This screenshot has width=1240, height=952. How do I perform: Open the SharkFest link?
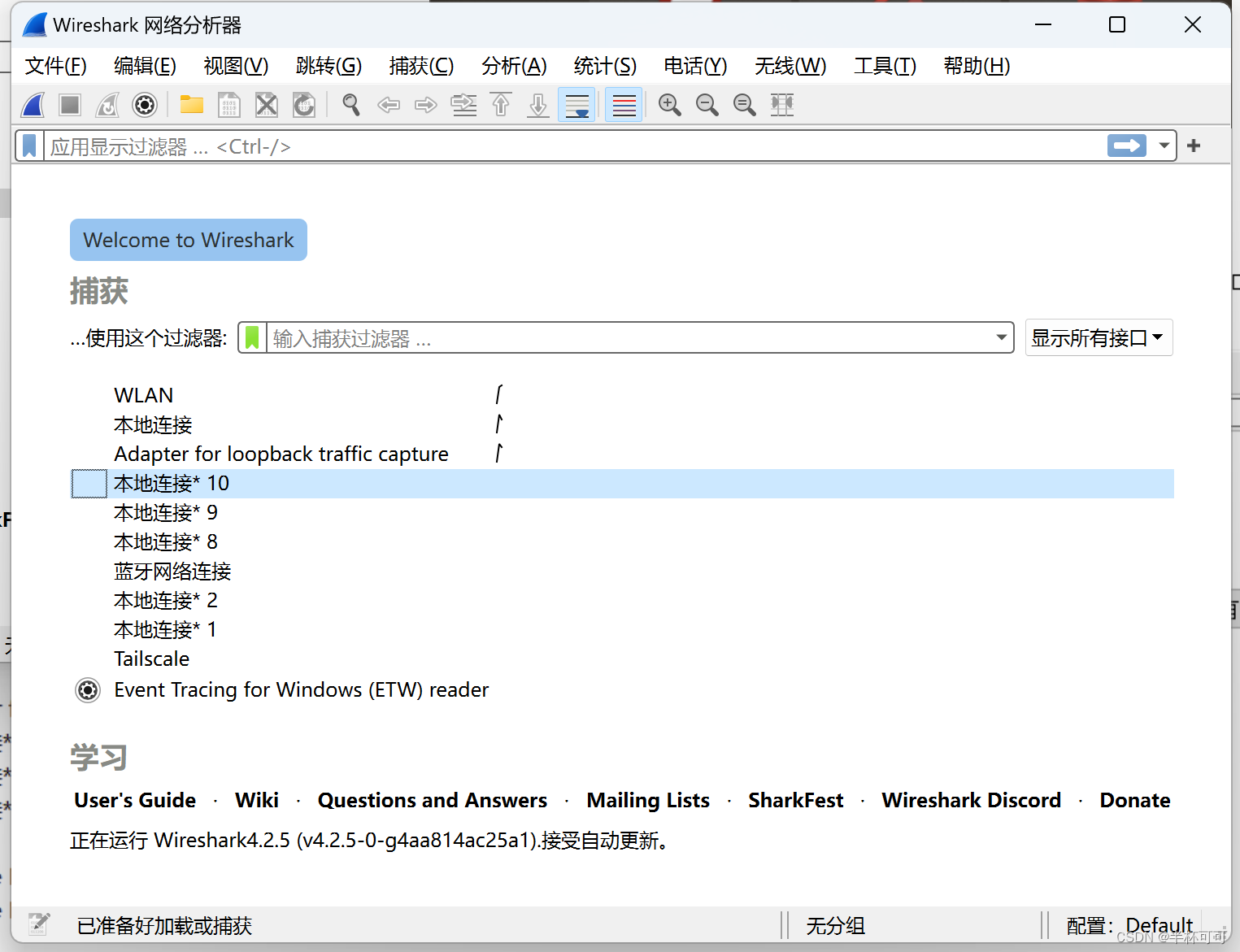pyautogui.click(x=796, y=800)
